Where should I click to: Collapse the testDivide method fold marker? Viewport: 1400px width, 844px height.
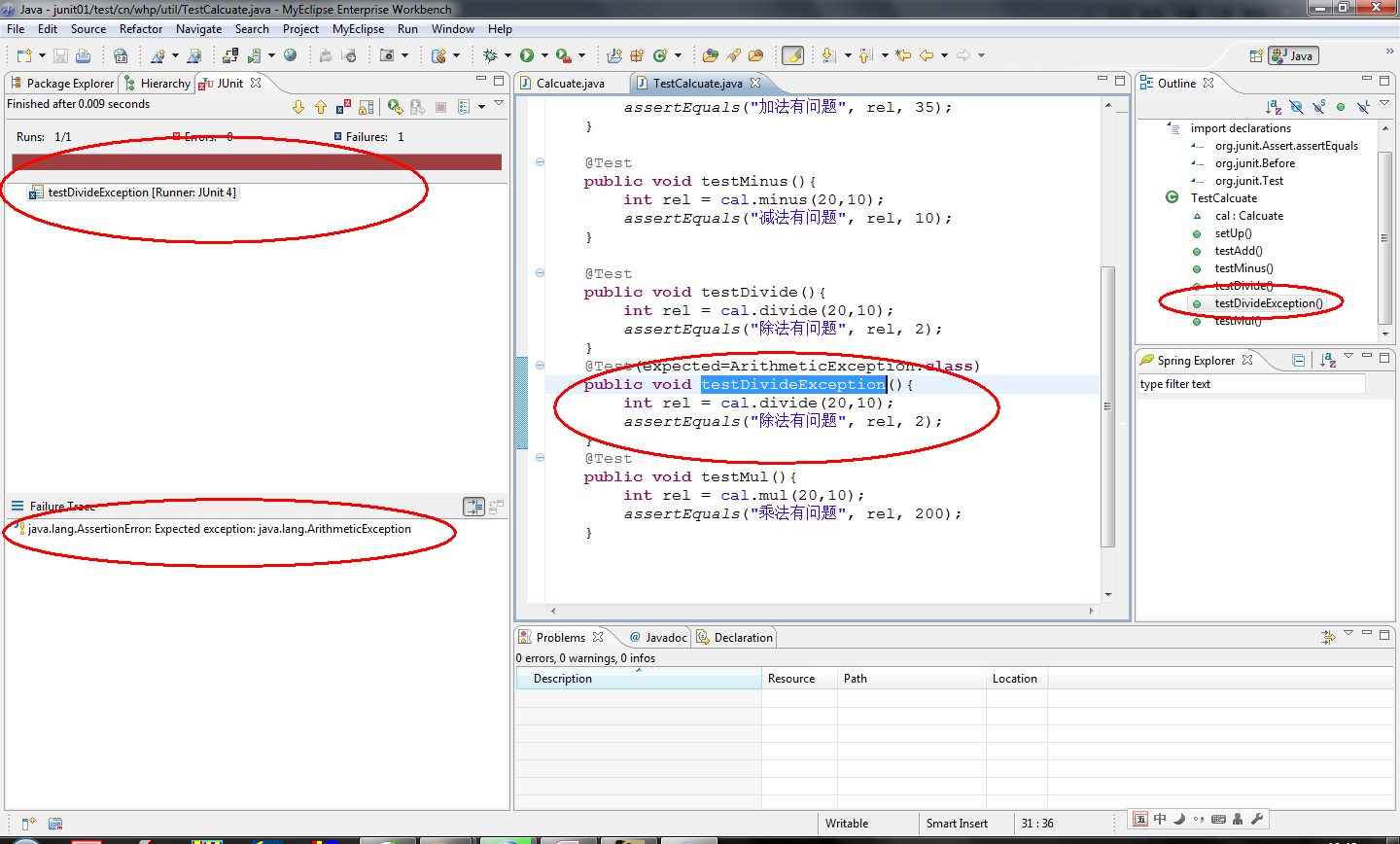click(x=540, y=273)
